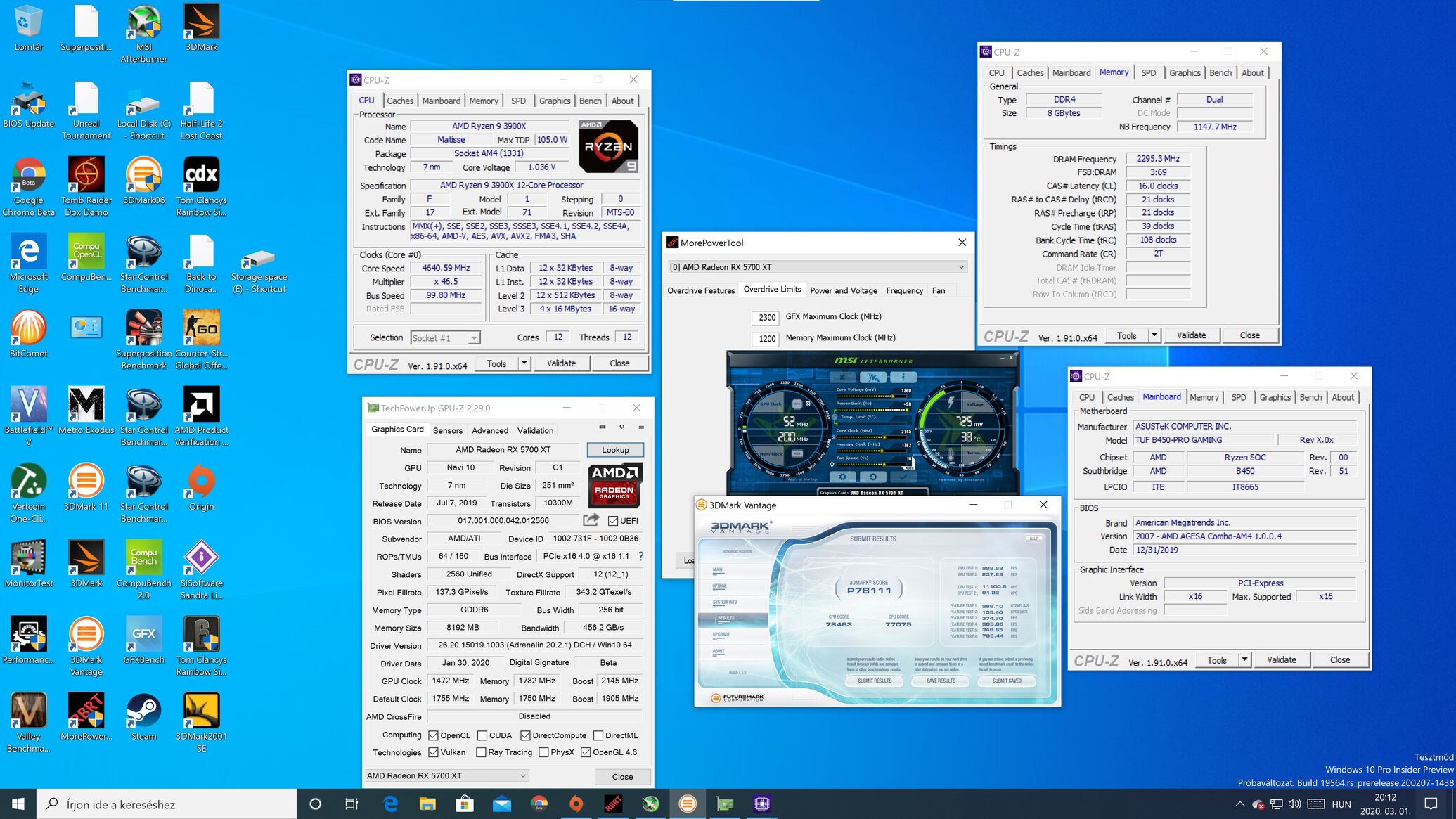Open GPU-Z screenshot camera icon
The height and width of the screenshot is (819, 1456).
[603, 427]
